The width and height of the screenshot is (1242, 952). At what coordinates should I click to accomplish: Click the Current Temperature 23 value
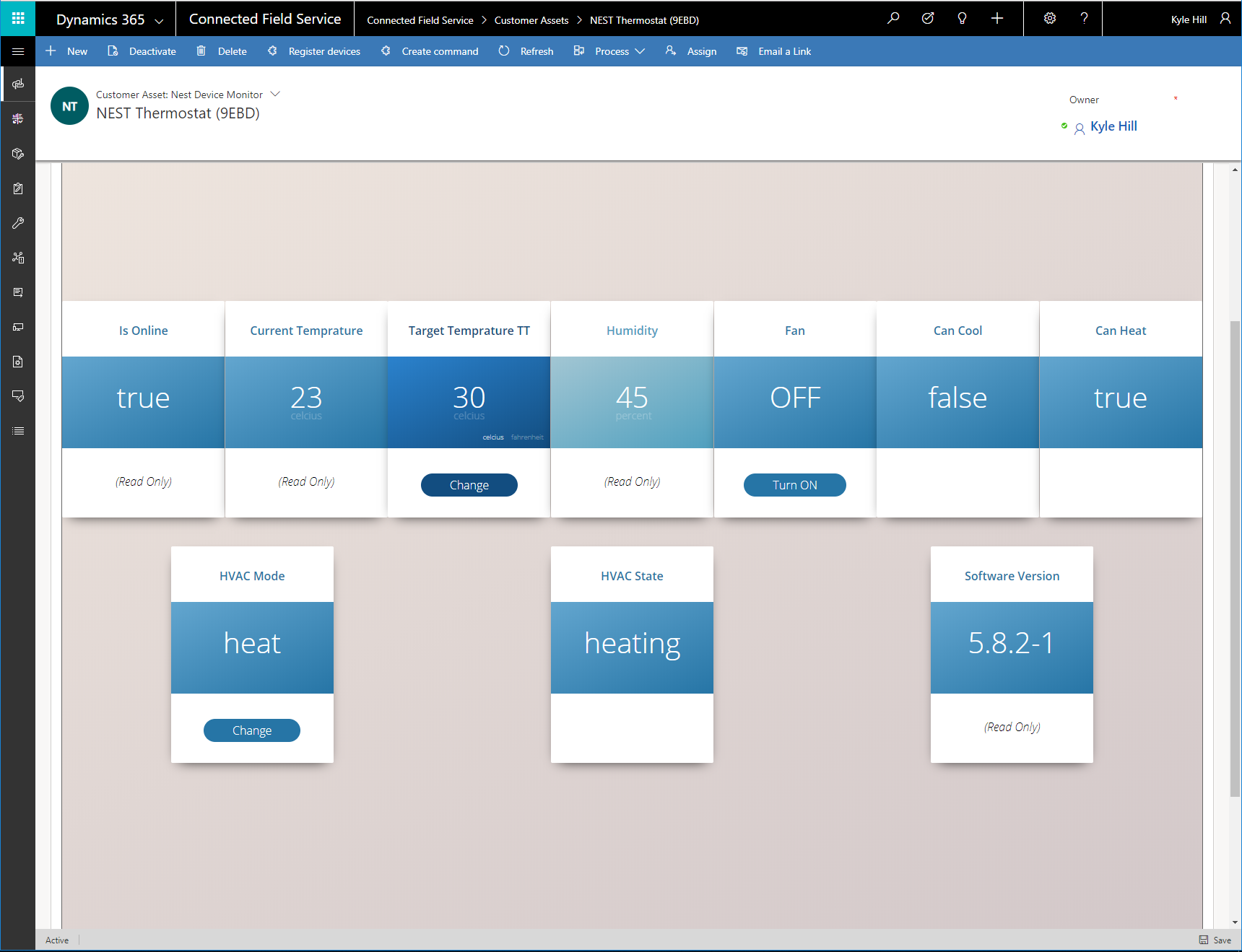tap(306, 398)
